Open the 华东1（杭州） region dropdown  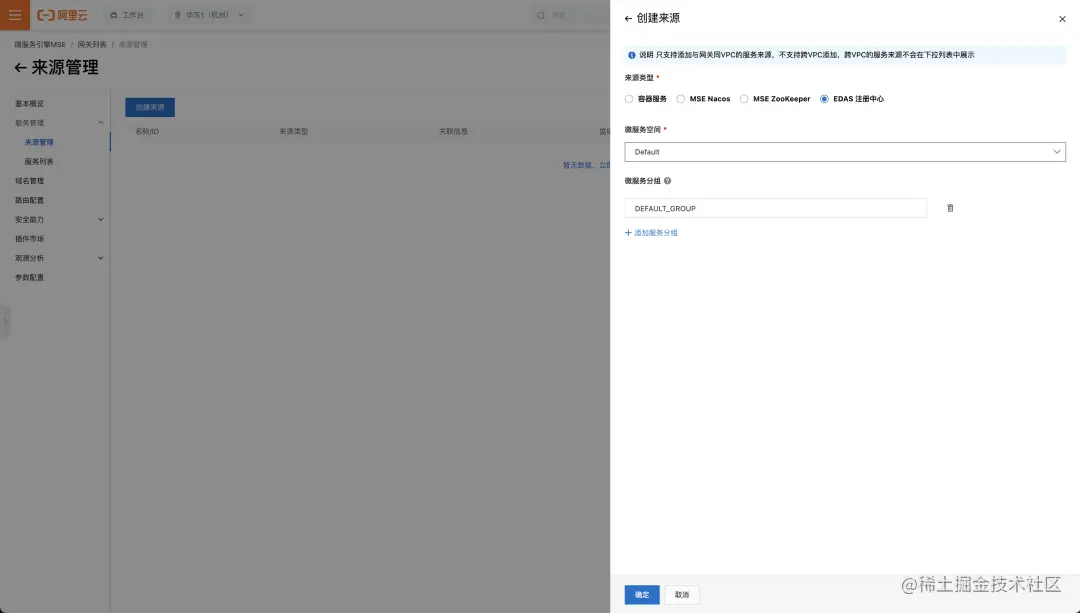pos(209,15)
